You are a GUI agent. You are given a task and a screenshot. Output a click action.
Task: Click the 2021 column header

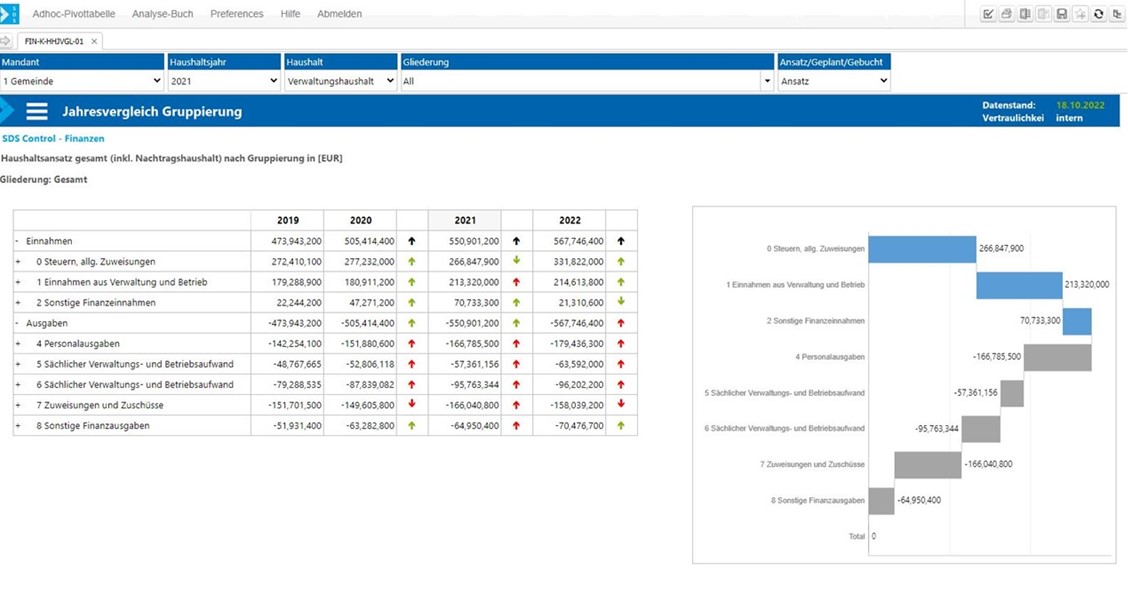pyautogui.click(x=465, y=220)
